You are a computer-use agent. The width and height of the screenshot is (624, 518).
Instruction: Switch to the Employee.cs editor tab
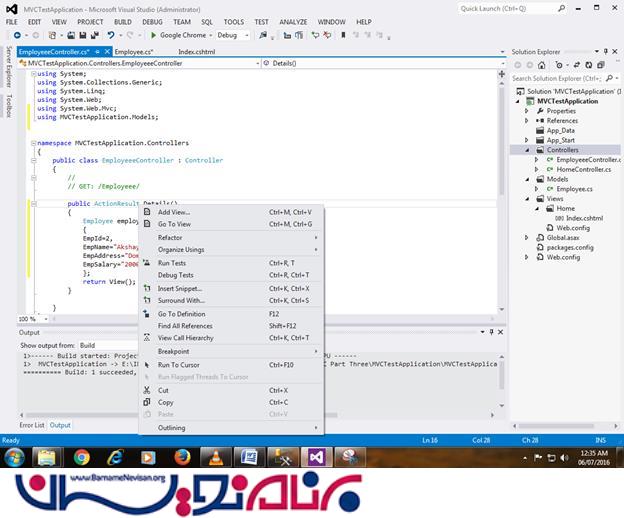(x=133, y=50)
